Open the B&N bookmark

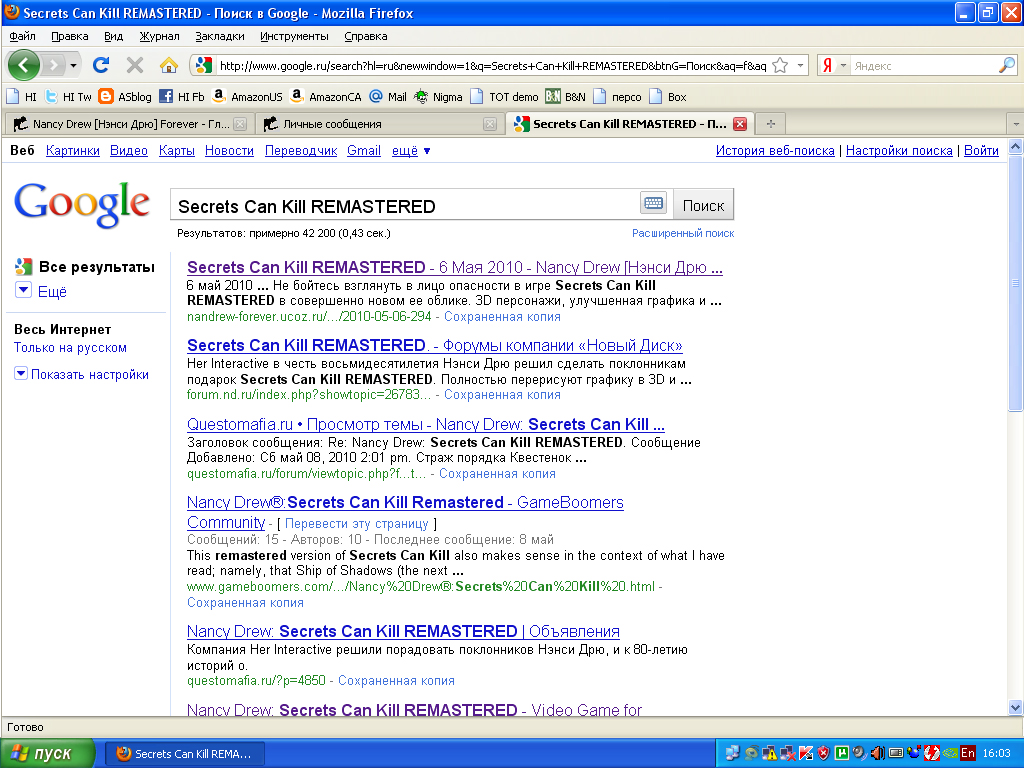click(x=566, y=97)
